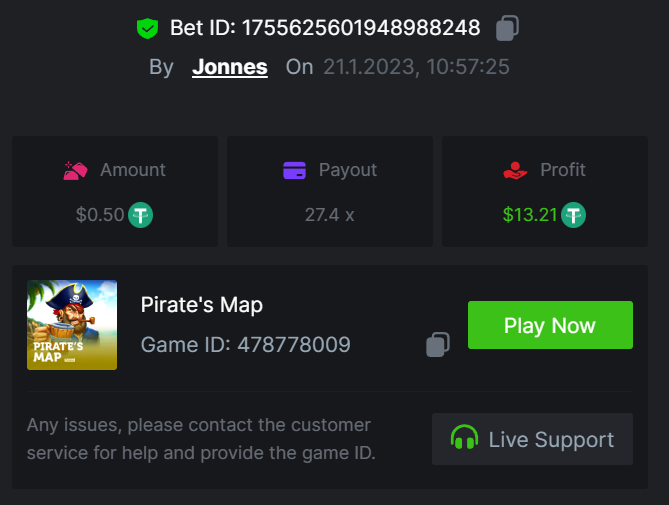Click the headset icon in Live Support
Viewport: 669px width, 505px height.
[464, 439]
